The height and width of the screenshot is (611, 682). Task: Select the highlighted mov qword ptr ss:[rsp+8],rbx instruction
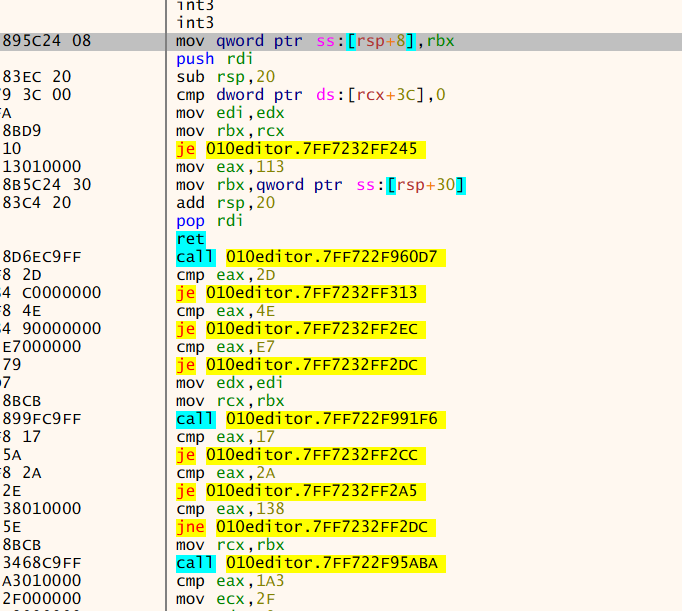coord(315,41)
